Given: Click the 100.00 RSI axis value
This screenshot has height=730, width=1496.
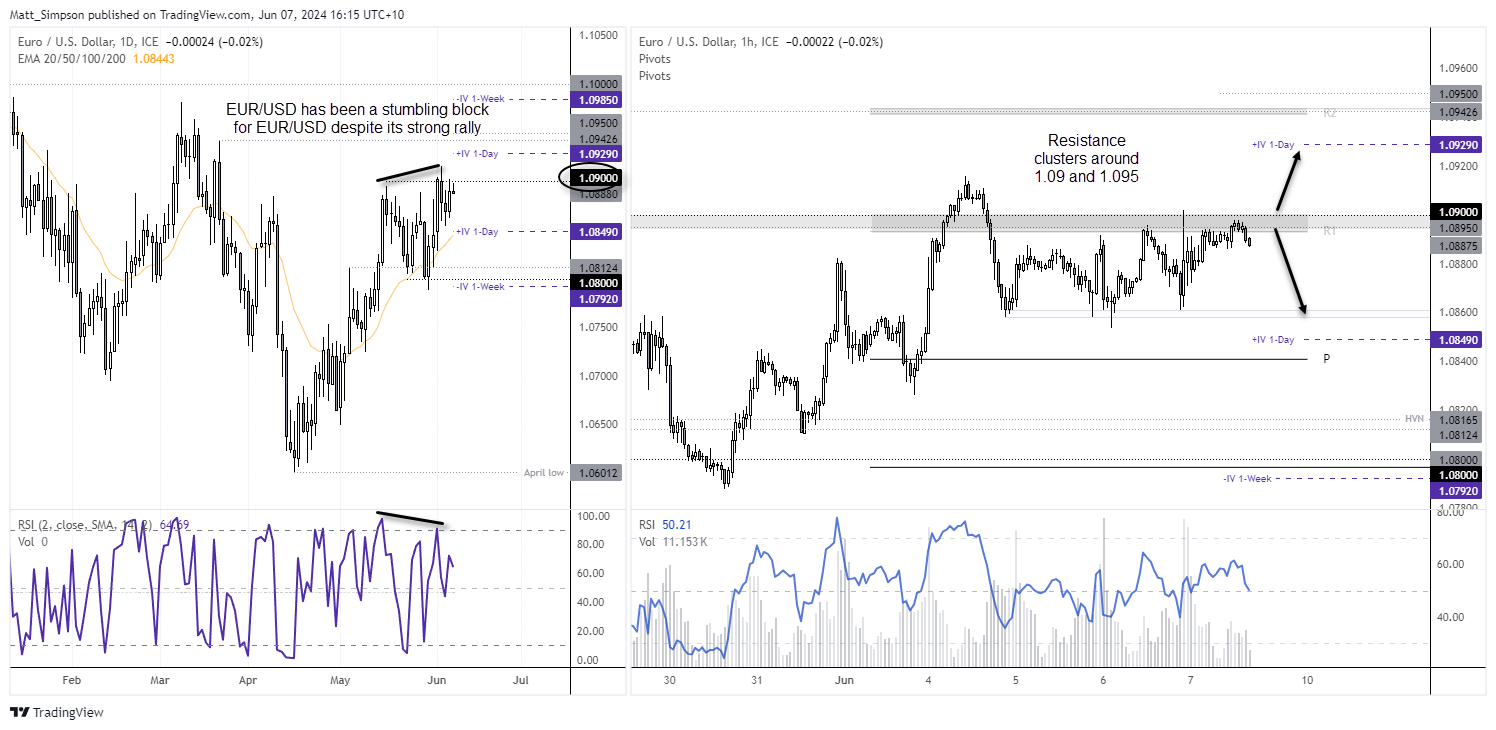Looking at the screenshot, I should (592, 516).
